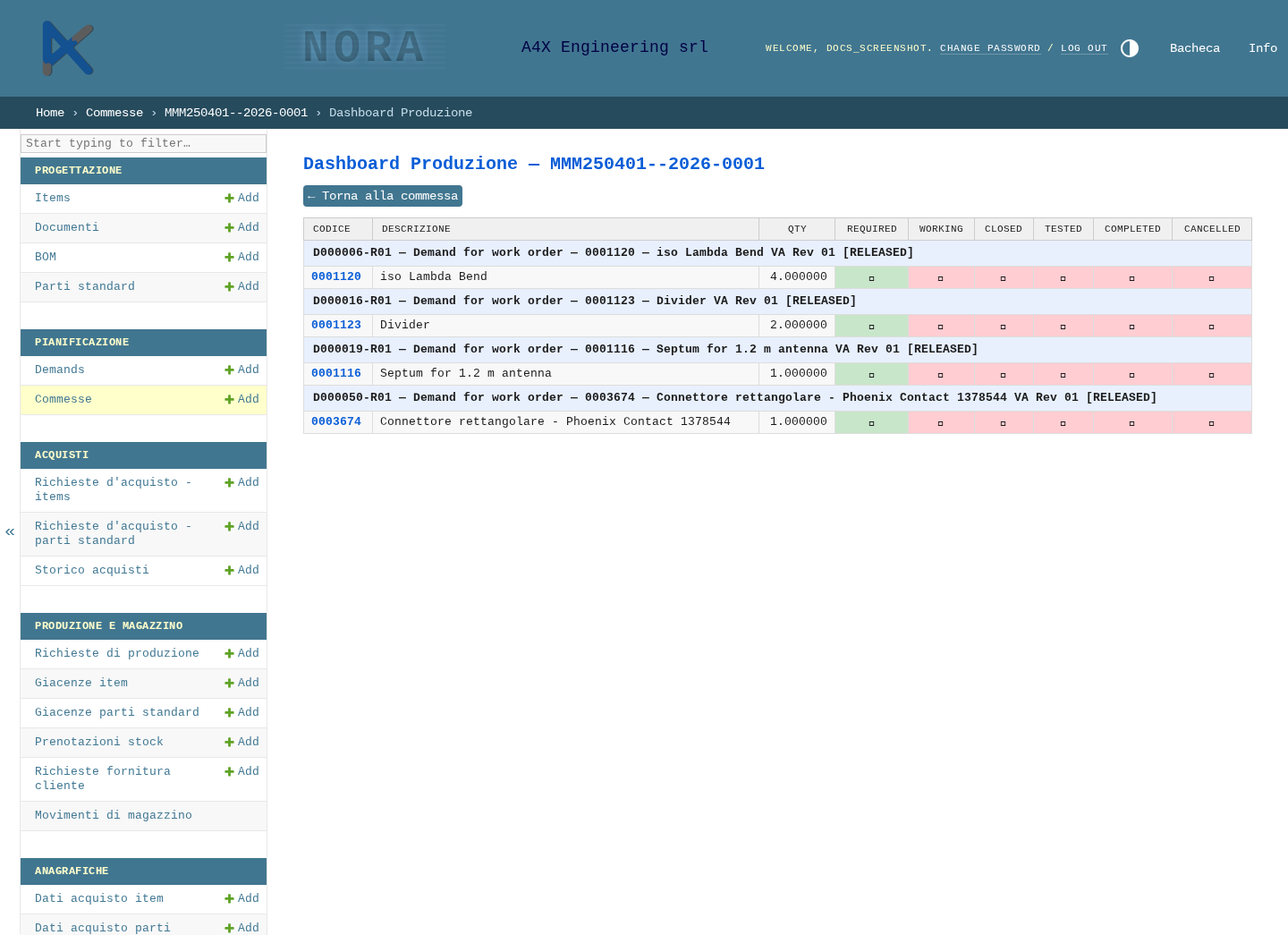Open Demands in sidebar
Image resolution: width=1288 pixels, height=935 pixels.
tap(60, 370)
